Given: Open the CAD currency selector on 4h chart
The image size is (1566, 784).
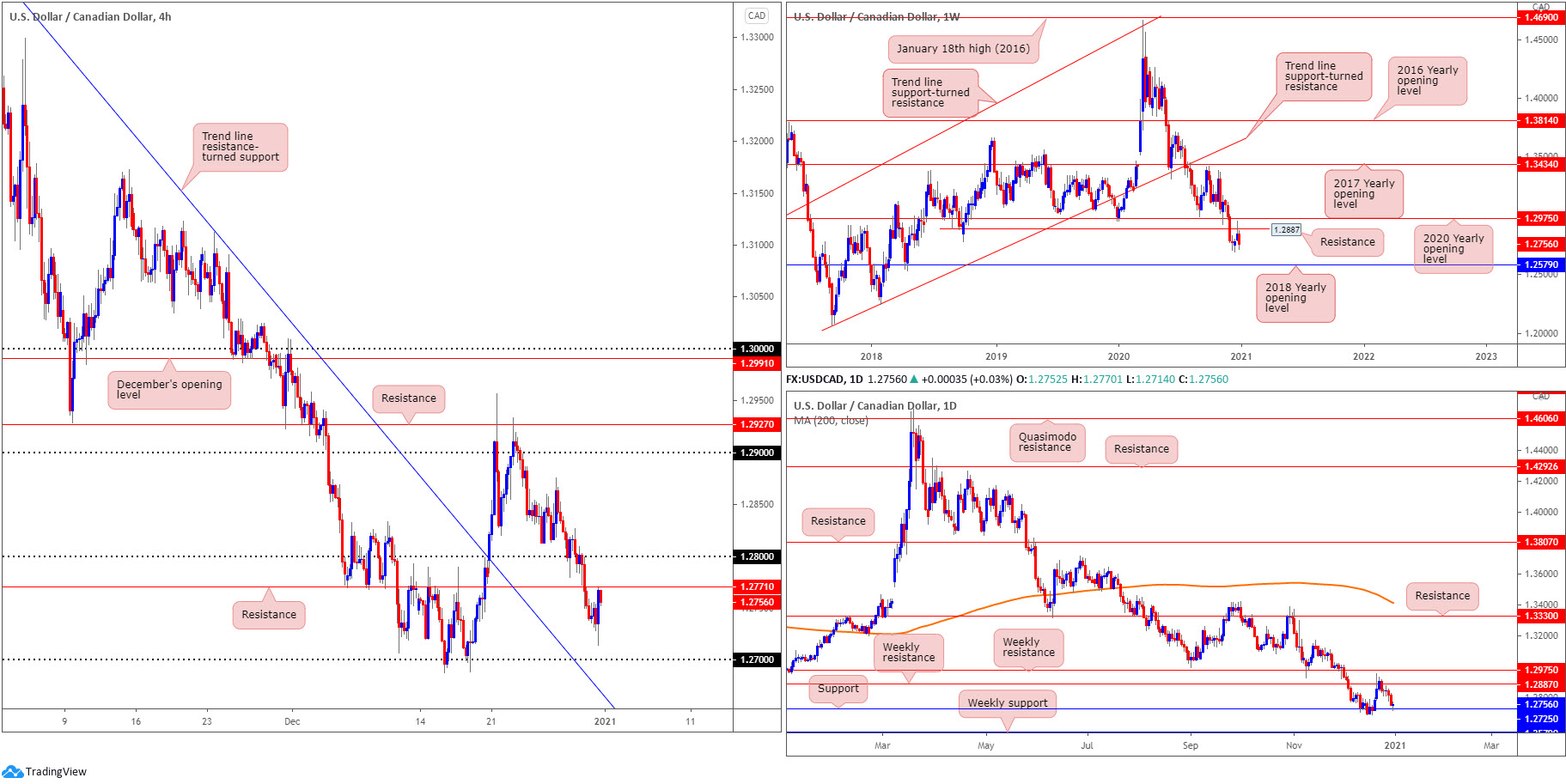Looking at the screenshot, I should tap(756, 15).
